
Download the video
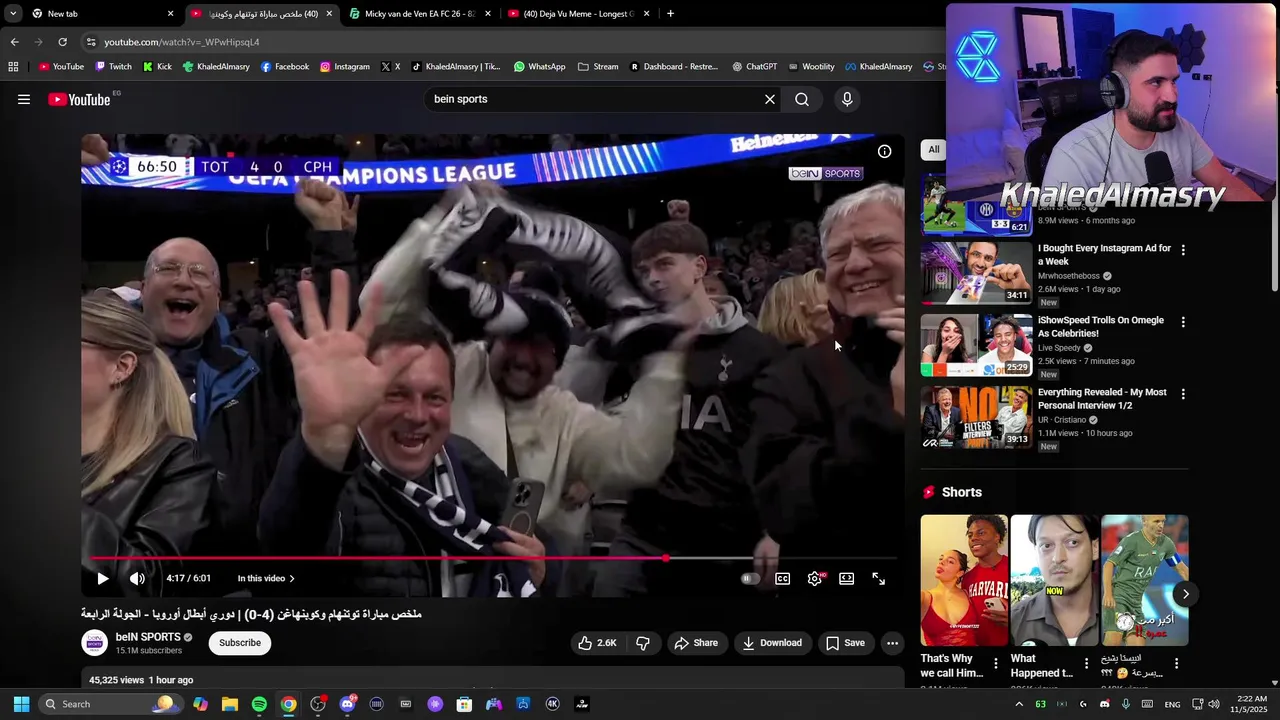click(x=772, y=643)
